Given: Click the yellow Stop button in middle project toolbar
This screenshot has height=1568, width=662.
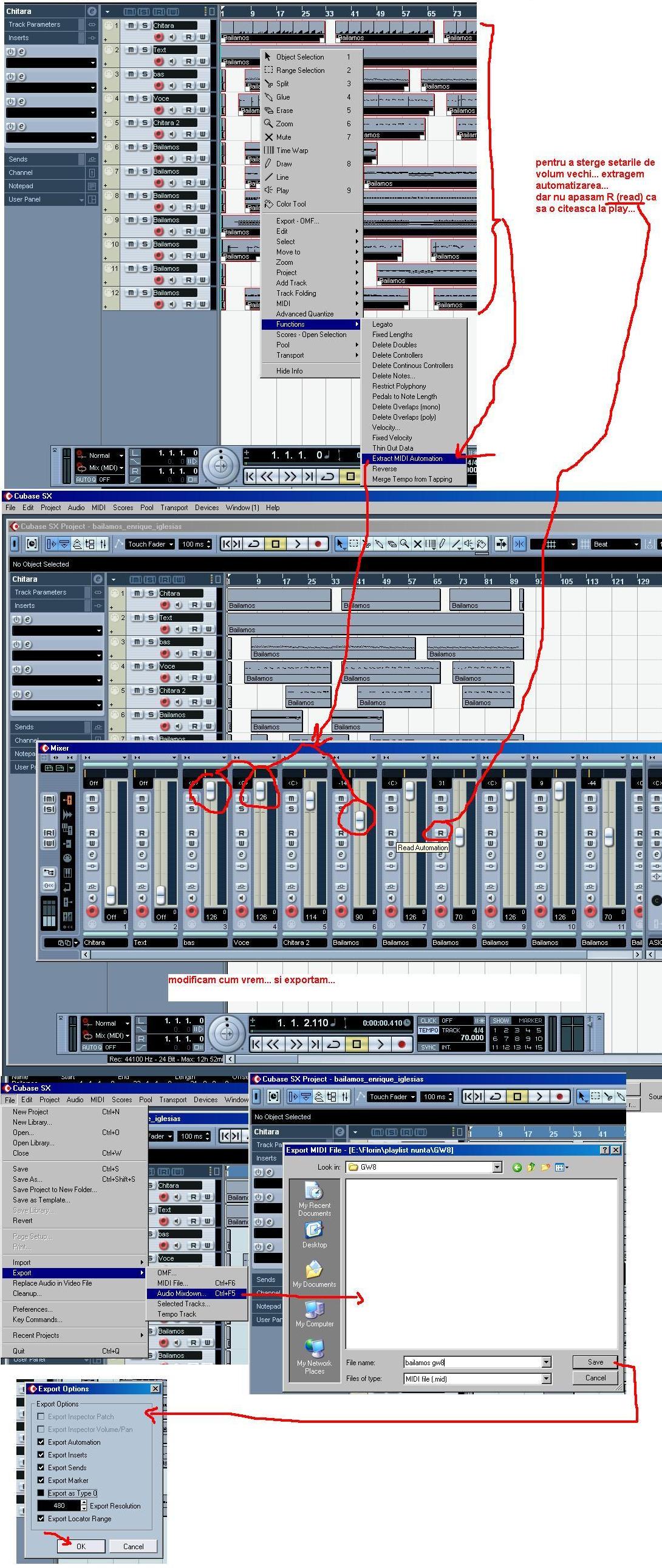Looking at the screenshot, I should [x=275, y=544].
